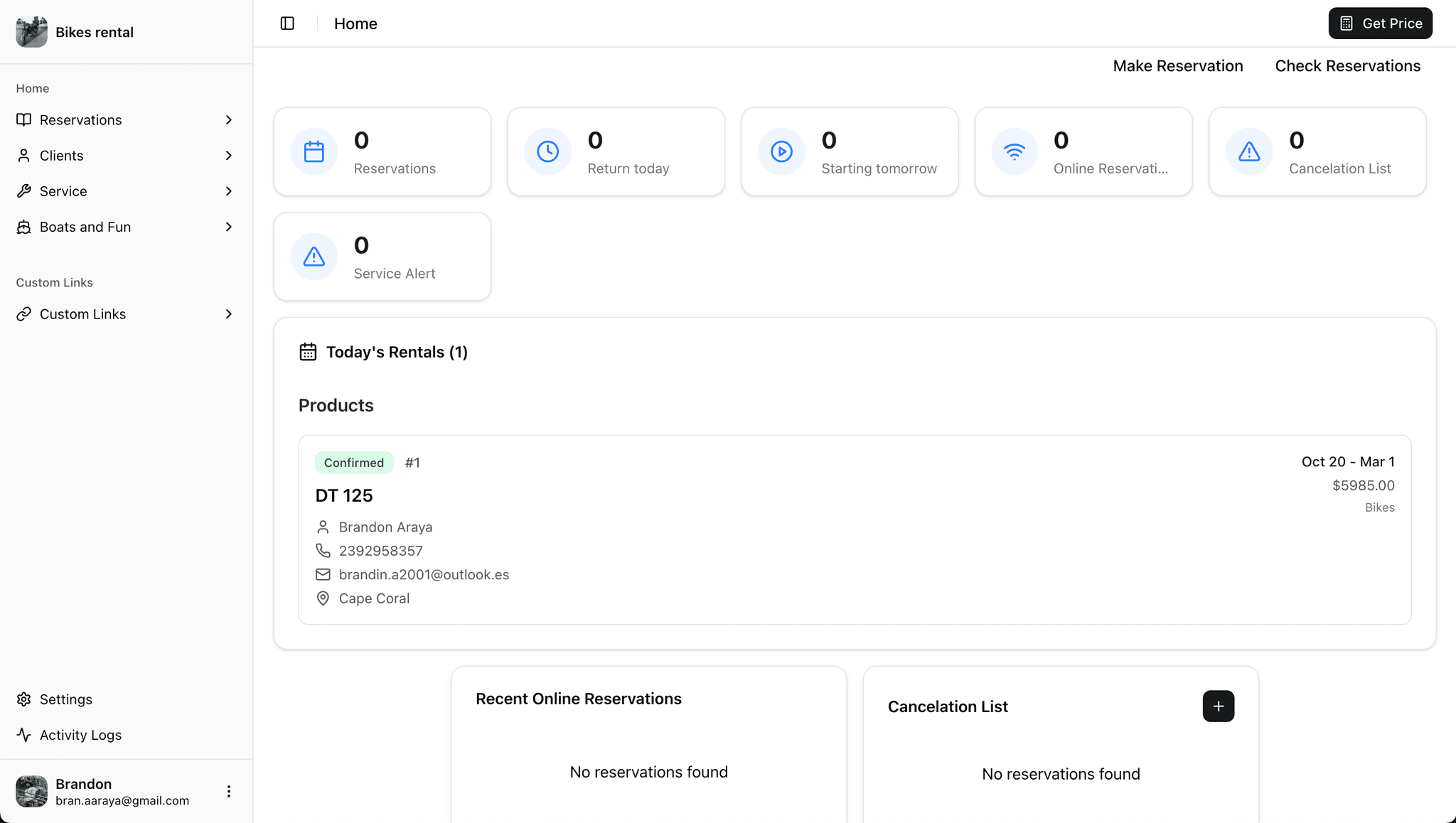Viewport: 1456px width, 823px height.
Task: Click the calendar icon on Reservations card
Action: coord(314,151)
